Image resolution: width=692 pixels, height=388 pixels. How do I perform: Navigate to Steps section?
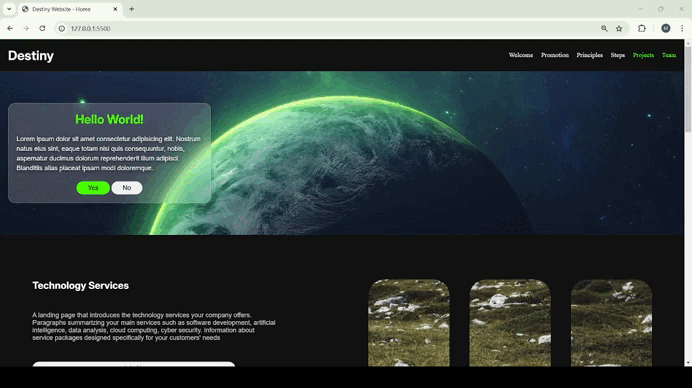pyautogui.click(x=617, y=55)
